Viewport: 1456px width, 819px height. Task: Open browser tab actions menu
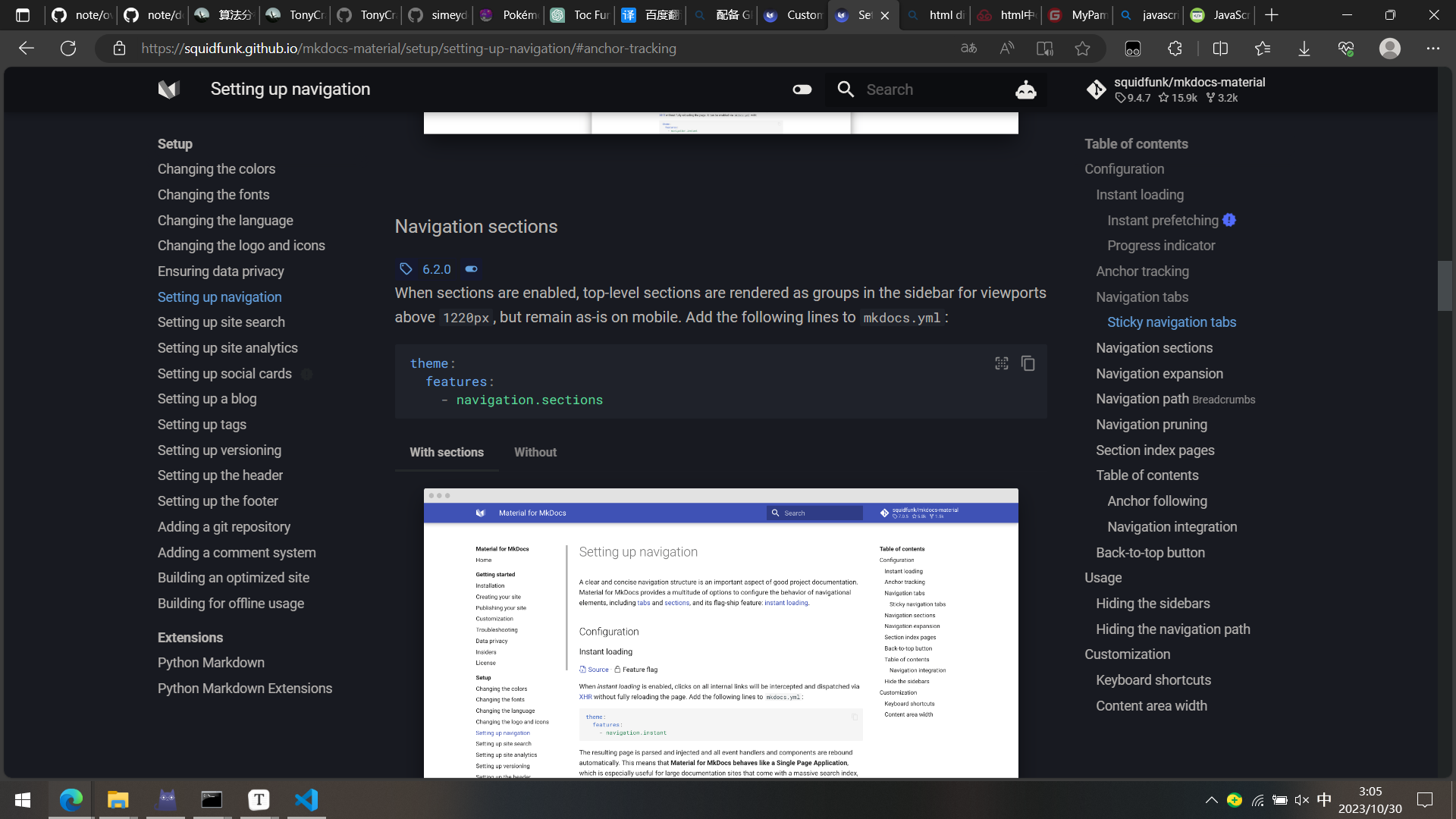tap(23, 14)
